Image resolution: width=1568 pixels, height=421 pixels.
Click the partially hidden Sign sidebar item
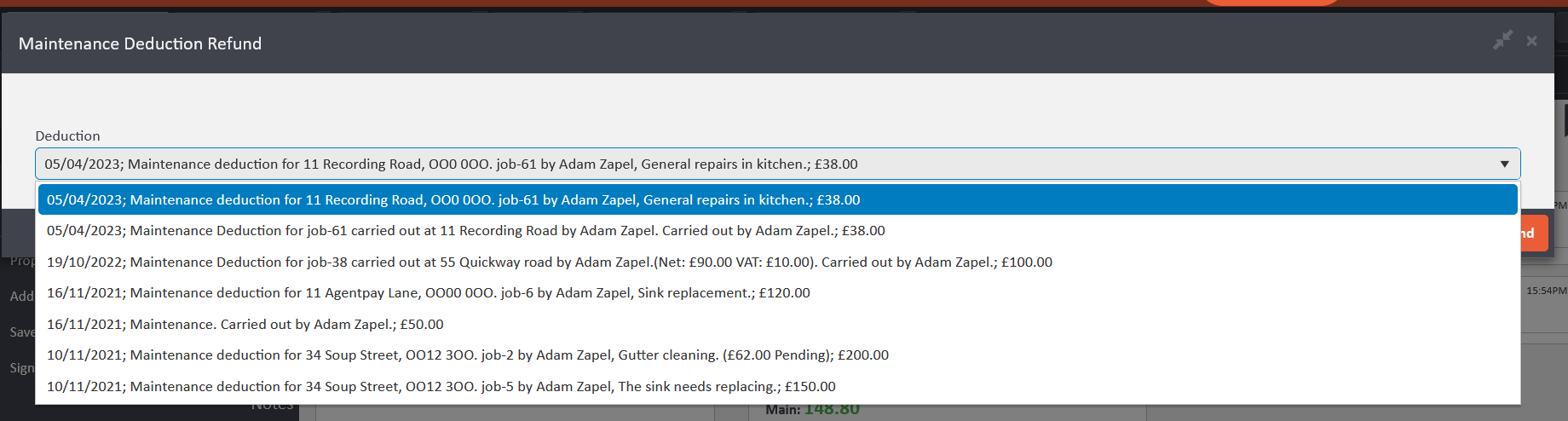21,368
